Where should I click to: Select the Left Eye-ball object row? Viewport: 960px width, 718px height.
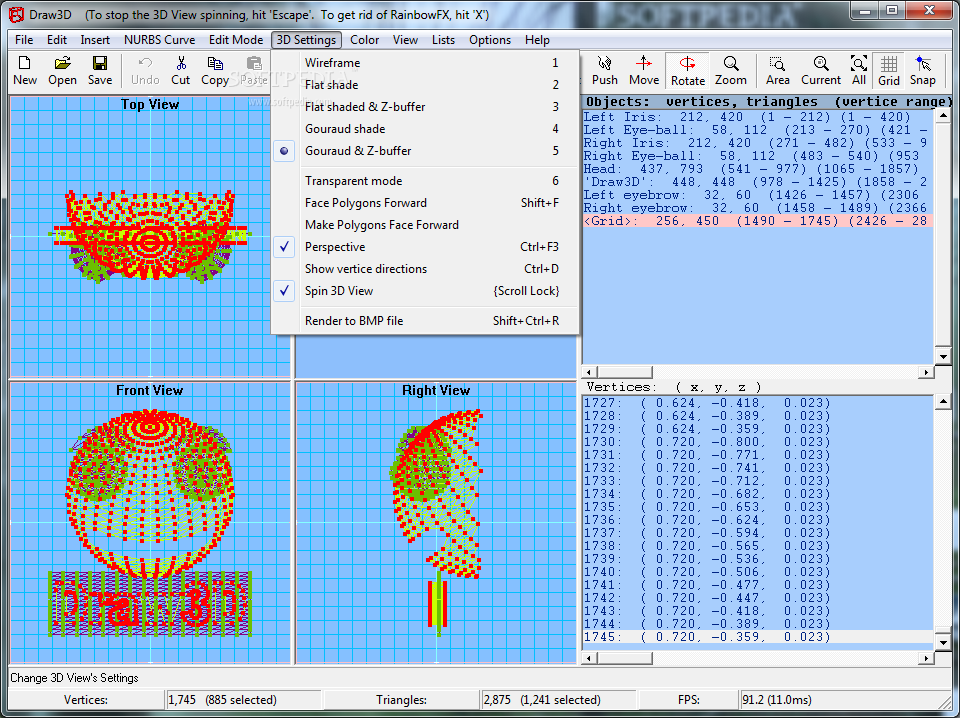pos(758,130)
